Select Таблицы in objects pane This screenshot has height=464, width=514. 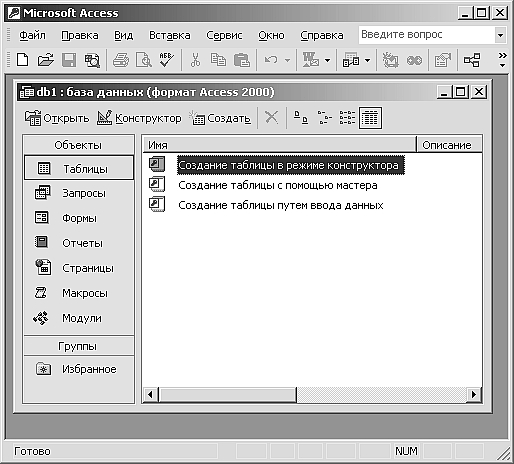click(x=79, y=168)
